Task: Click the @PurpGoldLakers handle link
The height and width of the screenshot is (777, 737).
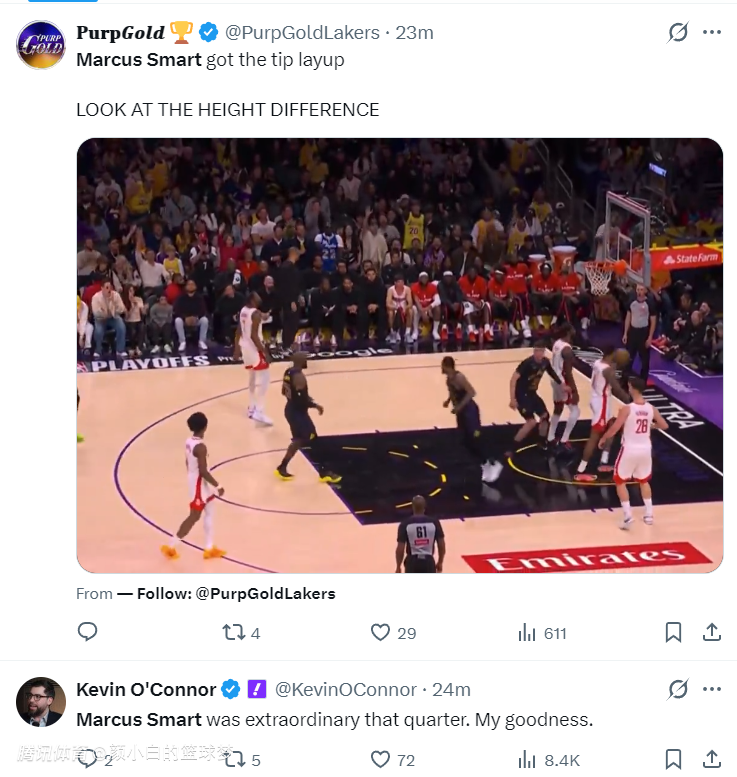Action: pos(304,32)
